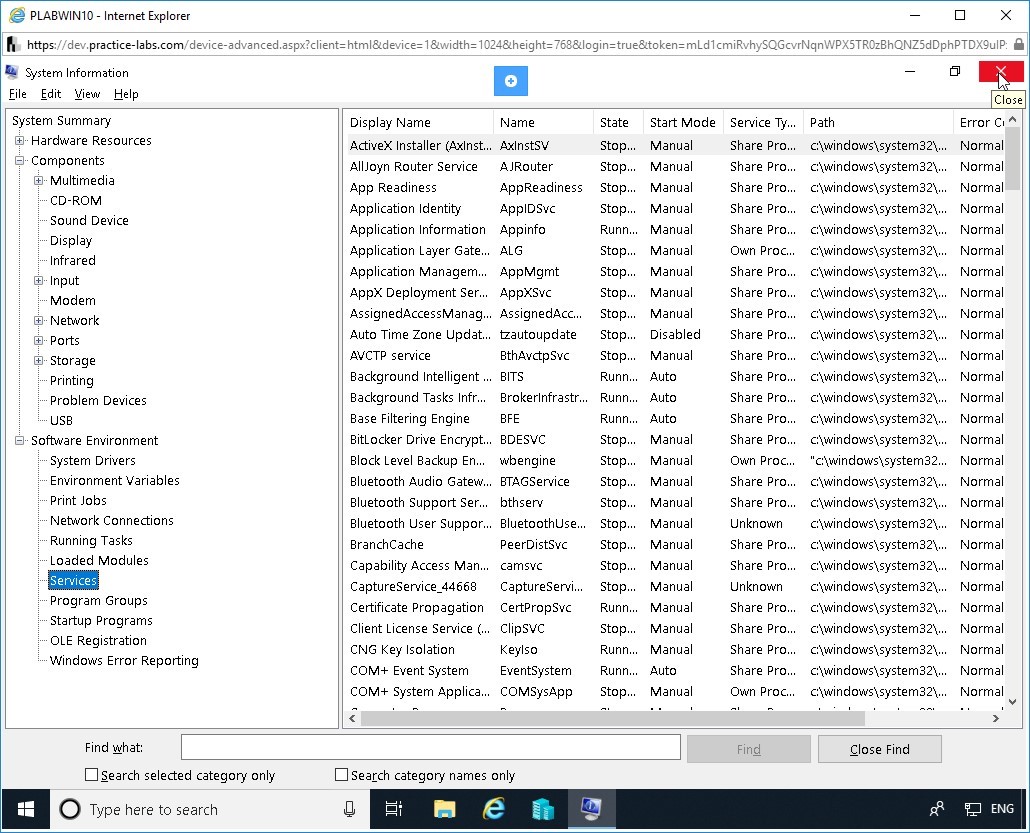Image resolution: width=1030 pixels, height=833 pixels.
Task: Select System Summary in the tree
Action: pos(62,120)
